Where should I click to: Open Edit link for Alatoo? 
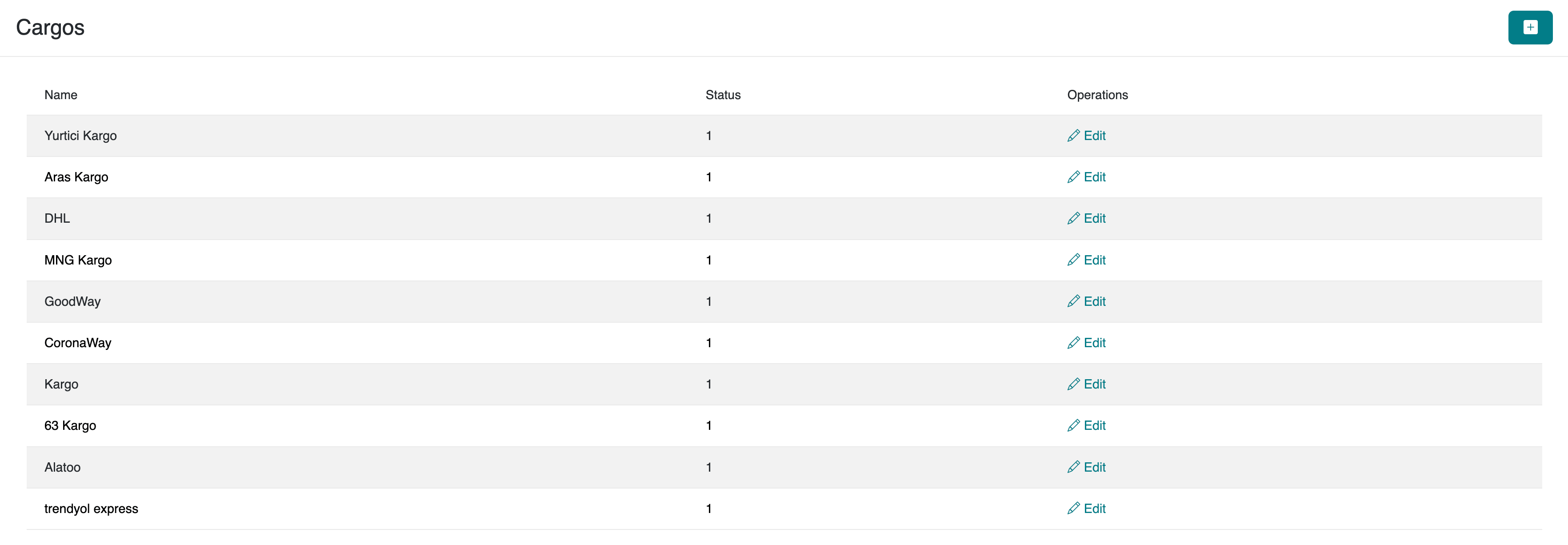click(x=1094, y=467)
